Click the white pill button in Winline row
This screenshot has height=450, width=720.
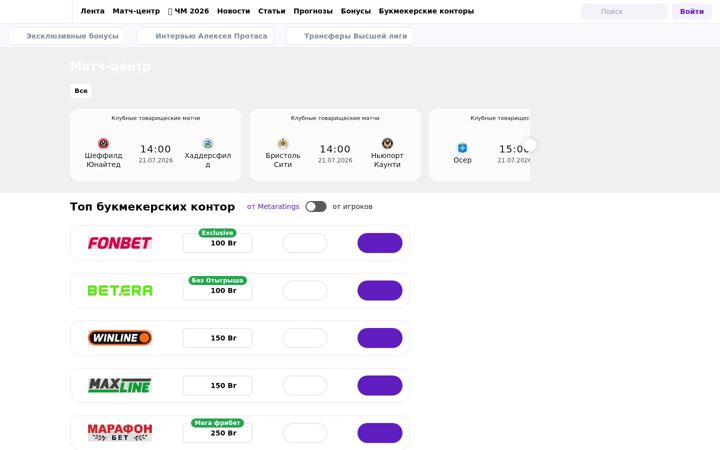pos(305,338)
